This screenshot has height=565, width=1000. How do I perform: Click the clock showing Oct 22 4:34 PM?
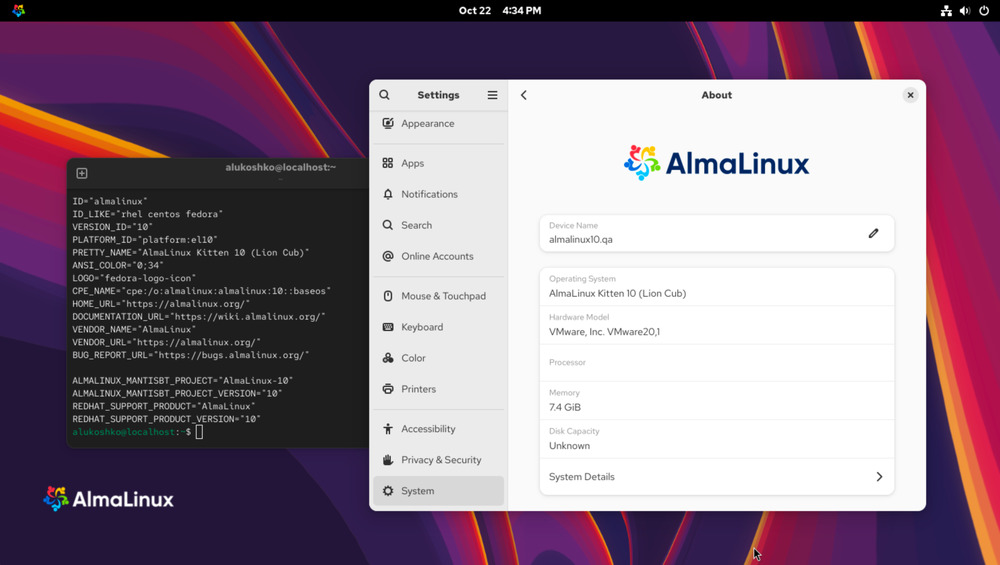click(499, 11)
